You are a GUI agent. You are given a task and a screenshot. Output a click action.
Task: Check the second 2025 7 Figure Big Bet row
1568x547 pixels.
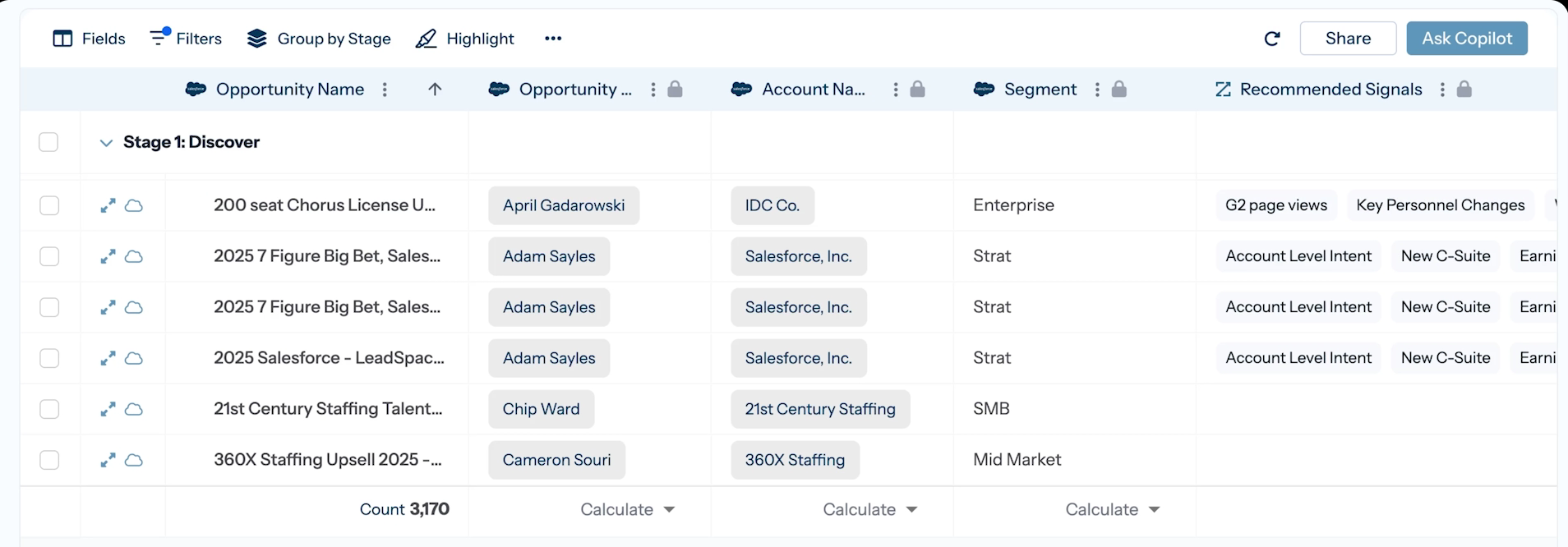point(49,307)
